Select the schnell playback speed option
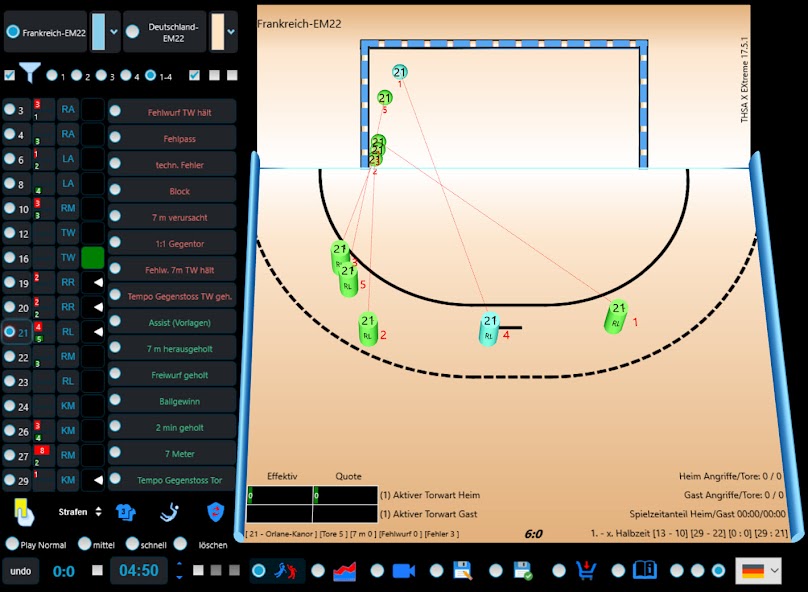The height and width of the screenshot is (592, 808). coord(134,546)
